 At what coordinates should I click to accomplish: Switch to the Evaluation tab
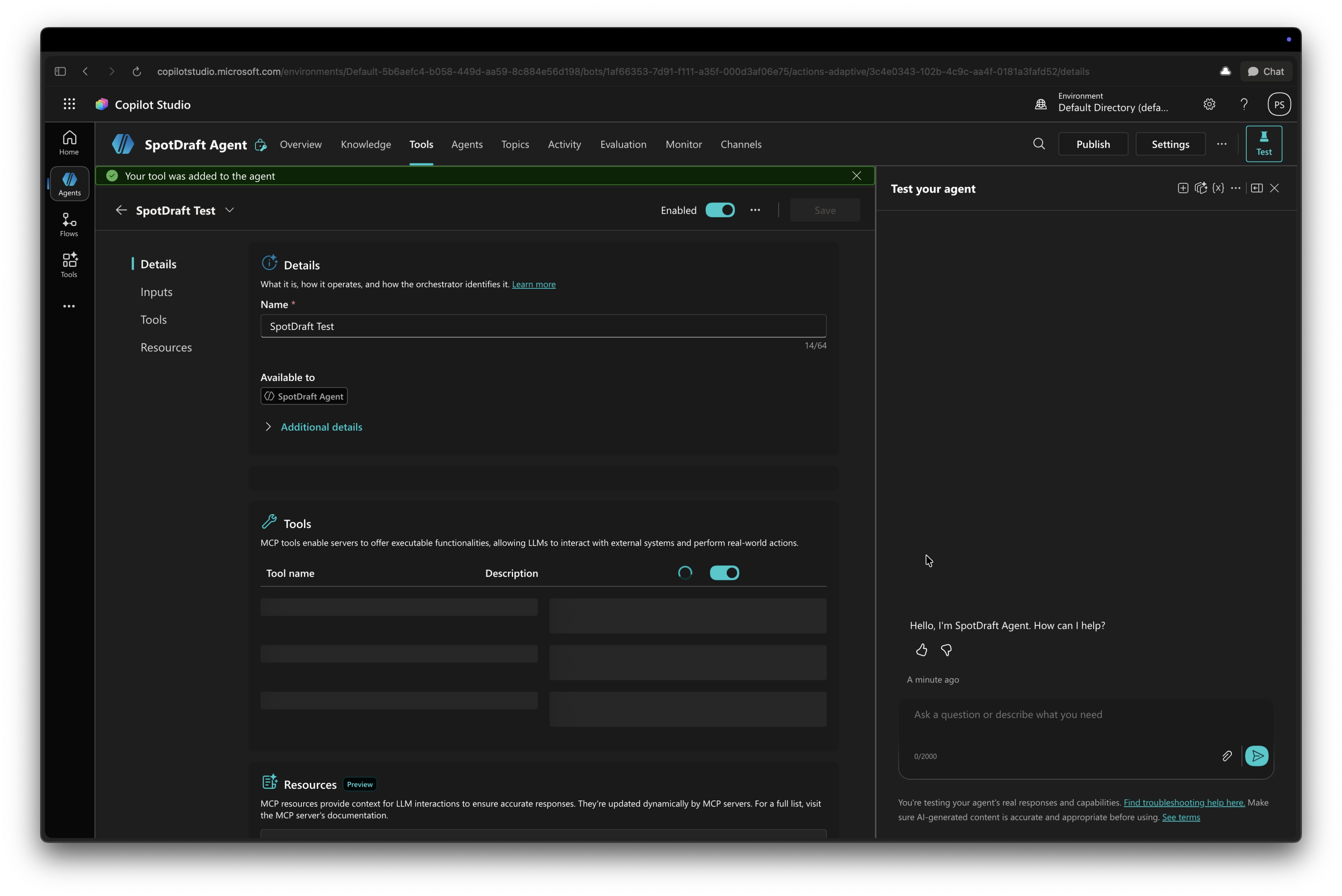tap(623, 144)
